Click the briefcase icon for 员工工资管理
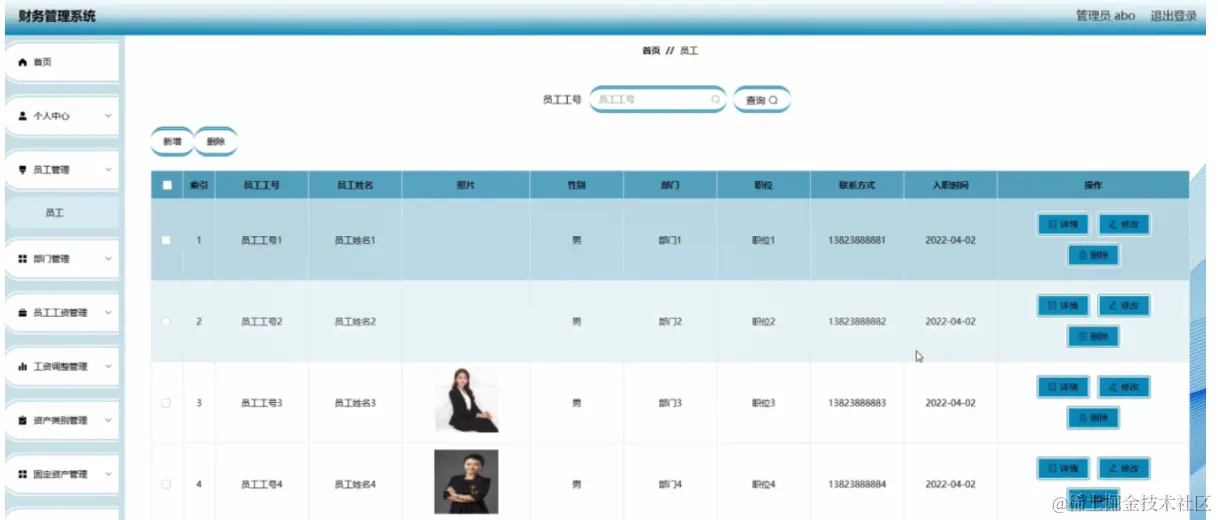 click(x=22, y=313)
